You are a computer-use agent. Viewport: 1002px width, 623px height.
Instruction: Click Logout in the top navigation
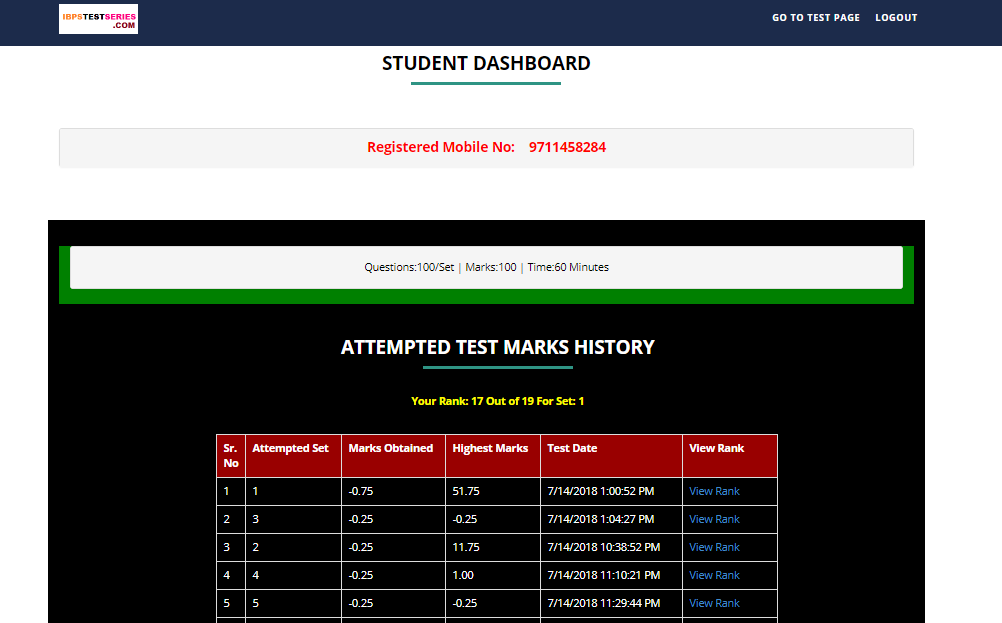(895, 18)
